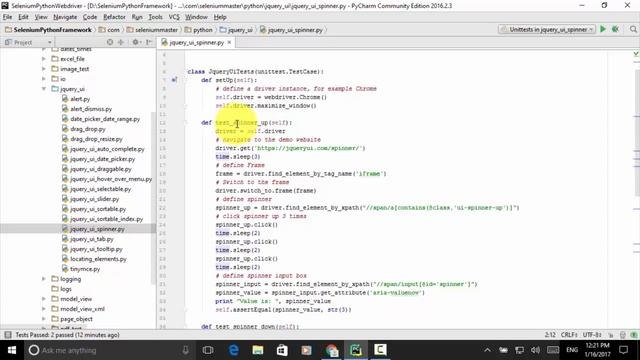Open the run configuration dropdown

(x=547, y=29)
